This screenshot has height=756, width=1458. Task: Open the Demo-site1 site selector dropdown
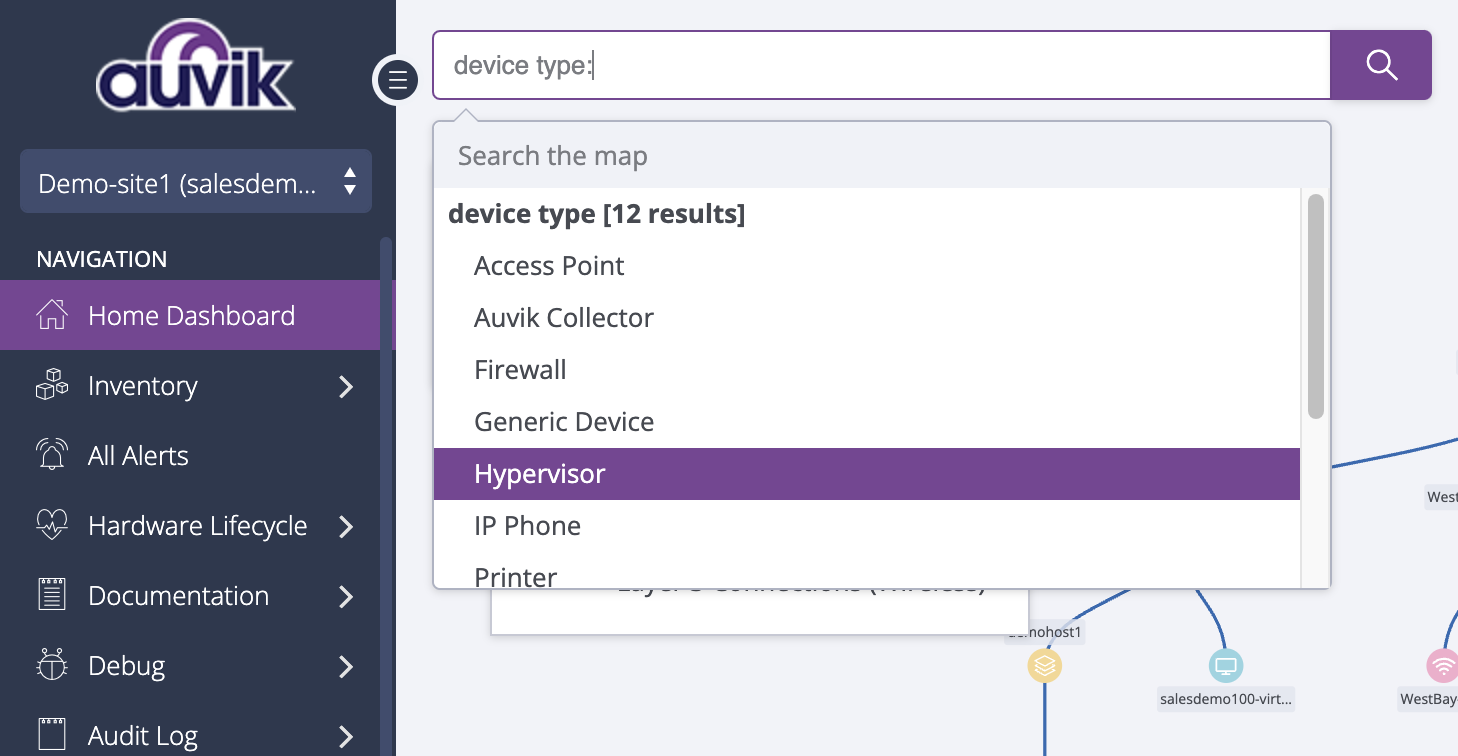(196, 181)
